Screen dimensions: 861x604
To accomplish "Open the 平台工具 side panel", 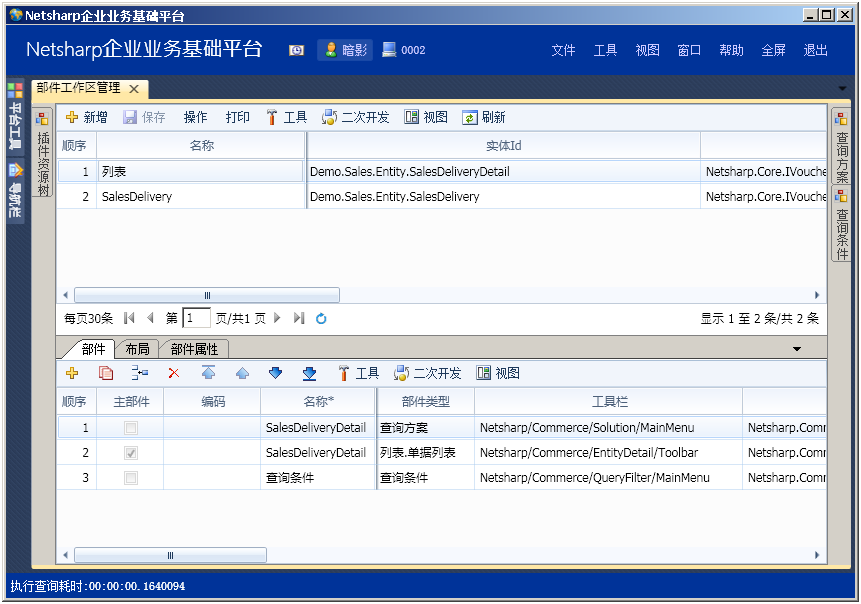I will pyautogui.click(x=15, y=118).
